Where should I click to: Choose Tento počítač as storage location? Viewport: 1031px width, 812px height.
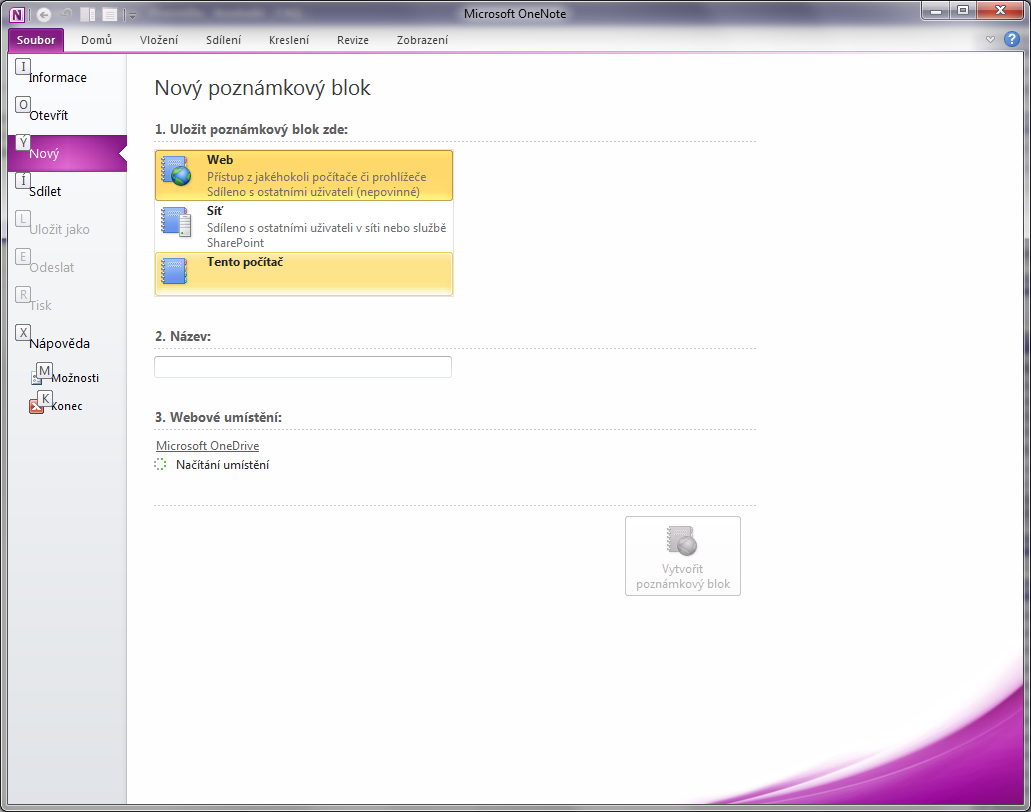(304, 274)
